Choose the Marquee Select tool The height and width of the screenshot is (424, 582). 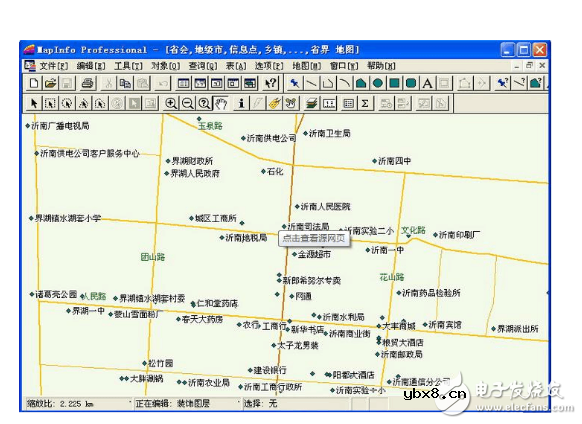(x=50, y=104)
